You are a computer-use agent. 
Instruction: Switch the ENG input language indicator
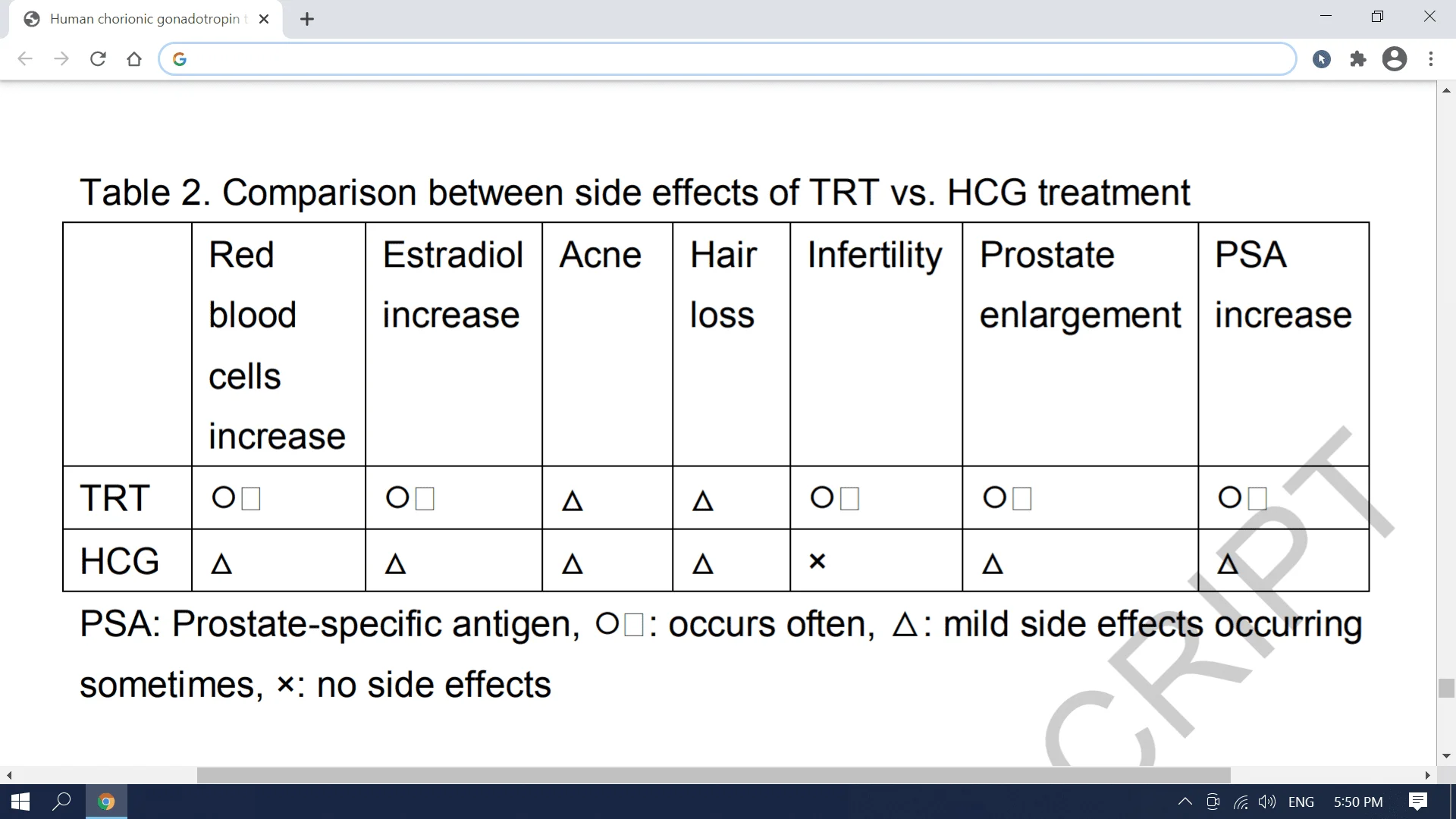[x=1301, y=802]
